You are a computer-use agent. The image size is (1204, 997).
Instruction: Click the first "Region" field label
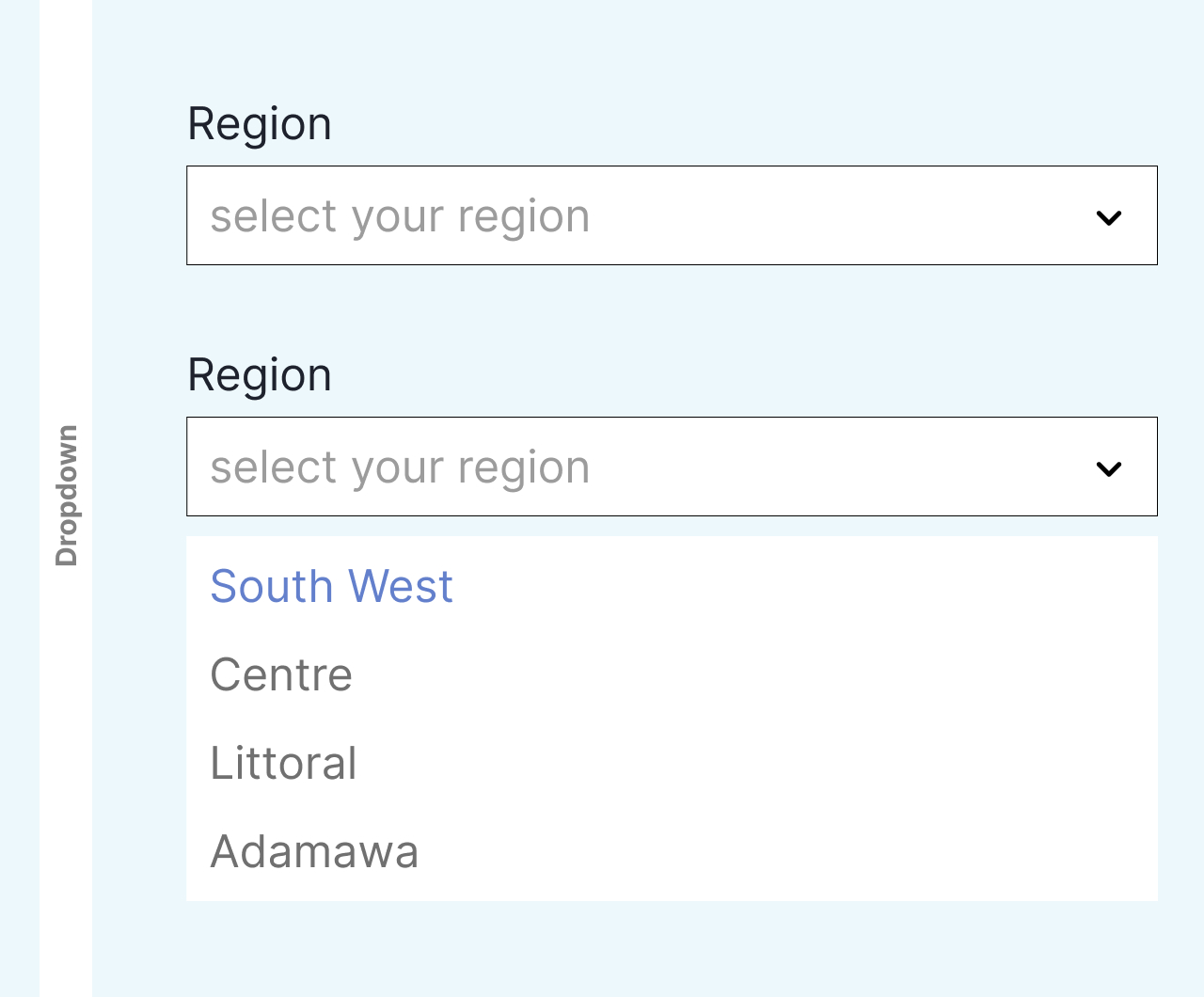pyautogui.click(x=260, y=124)
